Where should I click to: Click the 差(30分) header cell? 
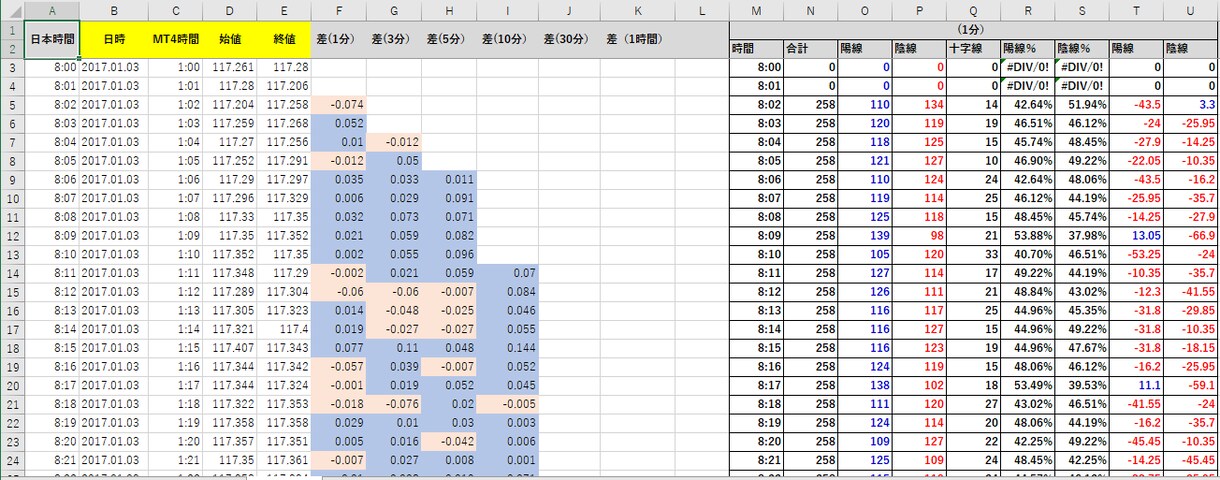(x=570, y=39)
